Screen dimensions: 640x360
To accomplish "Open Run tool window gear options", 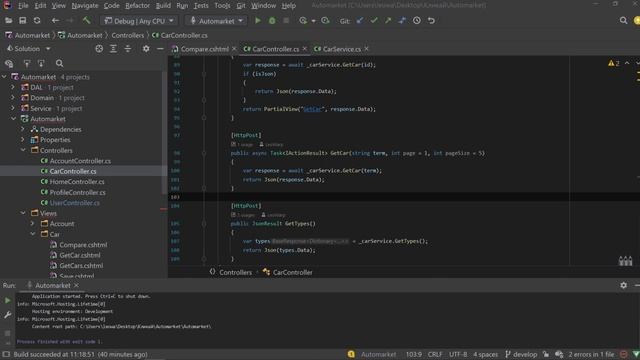I will point(623,285).
